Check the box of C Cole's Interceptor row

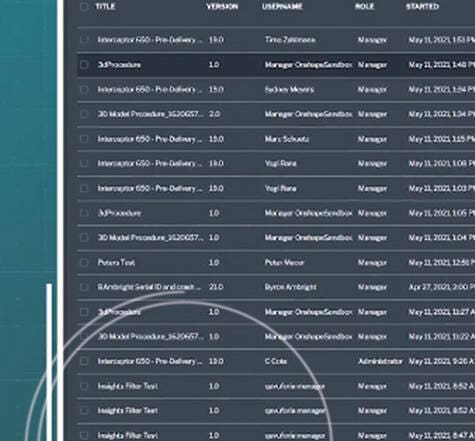point(84,361)
